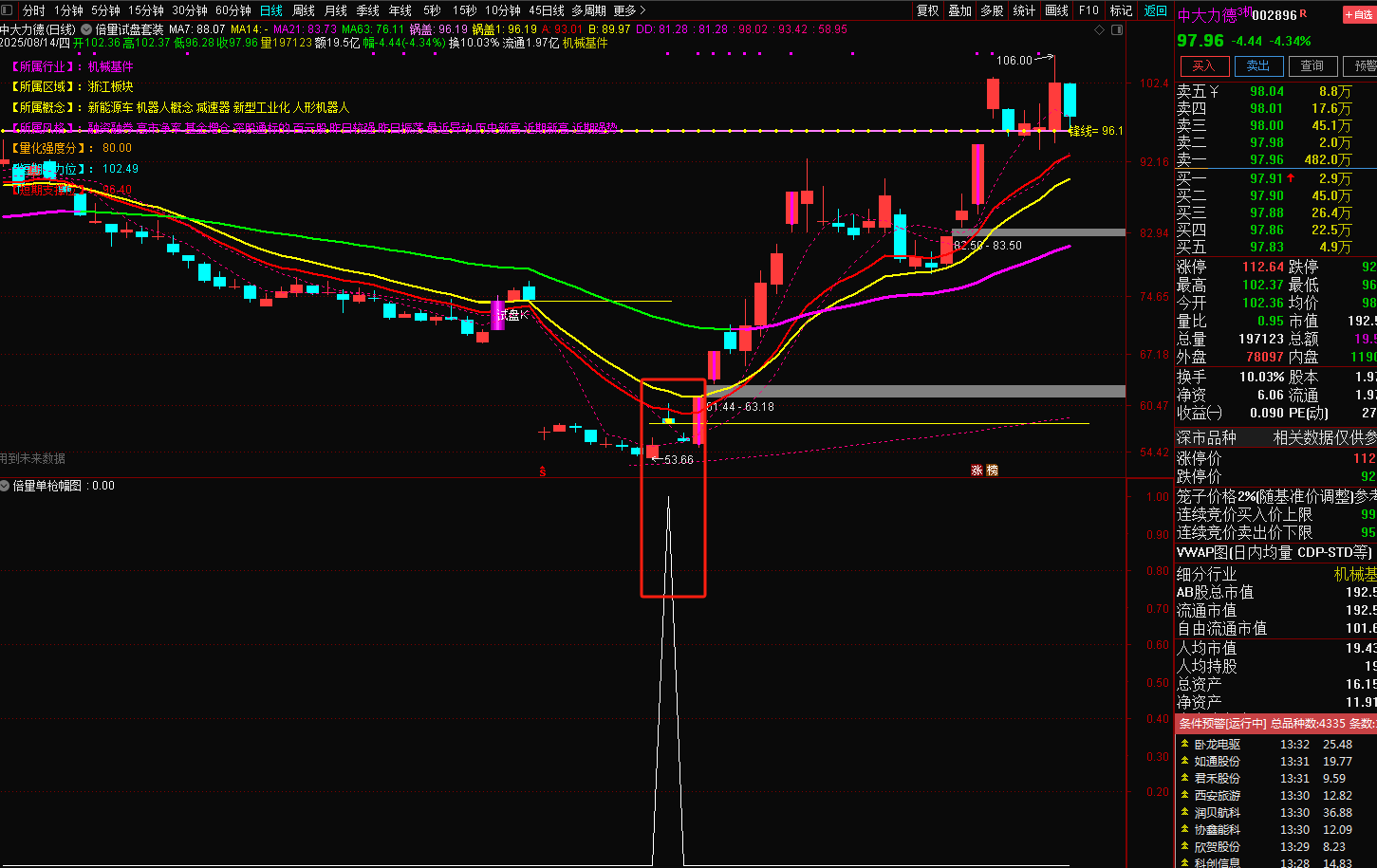Switch to the 月线 monthly chart
The height and width of the screenshot is (868, 1377).
336,10
